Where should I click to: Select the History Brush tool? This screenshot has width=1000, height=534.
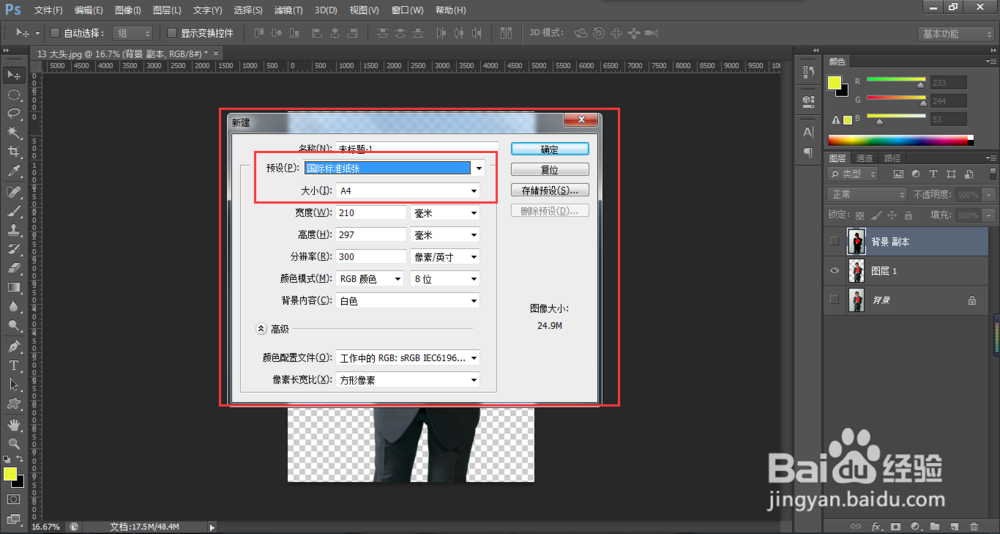(13, 249)
